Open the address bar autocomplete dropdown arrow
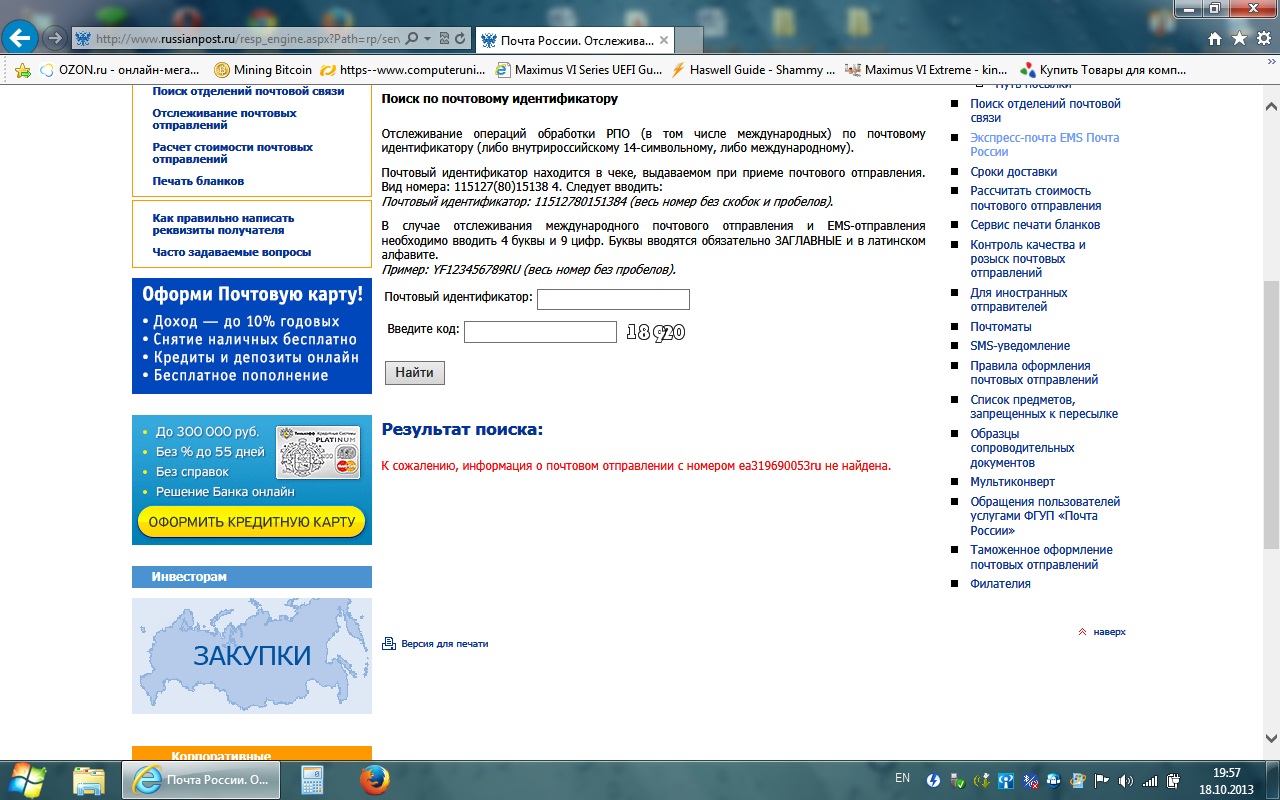The width and height of the screenshot is (1280, 800). point(428,39)
